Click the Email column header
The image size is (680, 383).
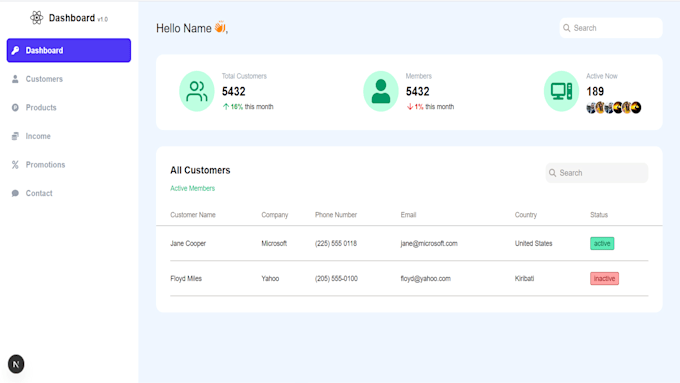pos(408,215)
